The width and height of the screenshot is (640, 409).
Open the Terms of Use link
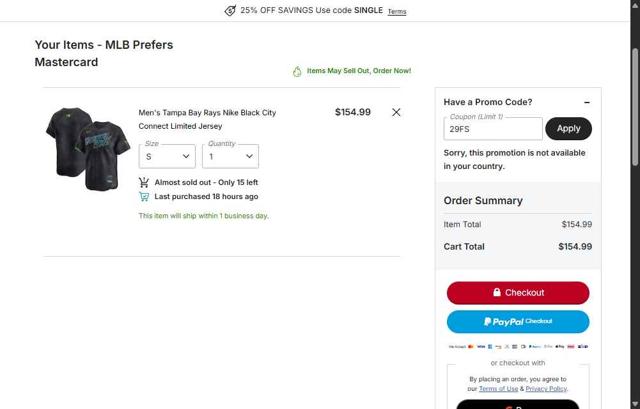pyautogui.click(x=498, y=388)
